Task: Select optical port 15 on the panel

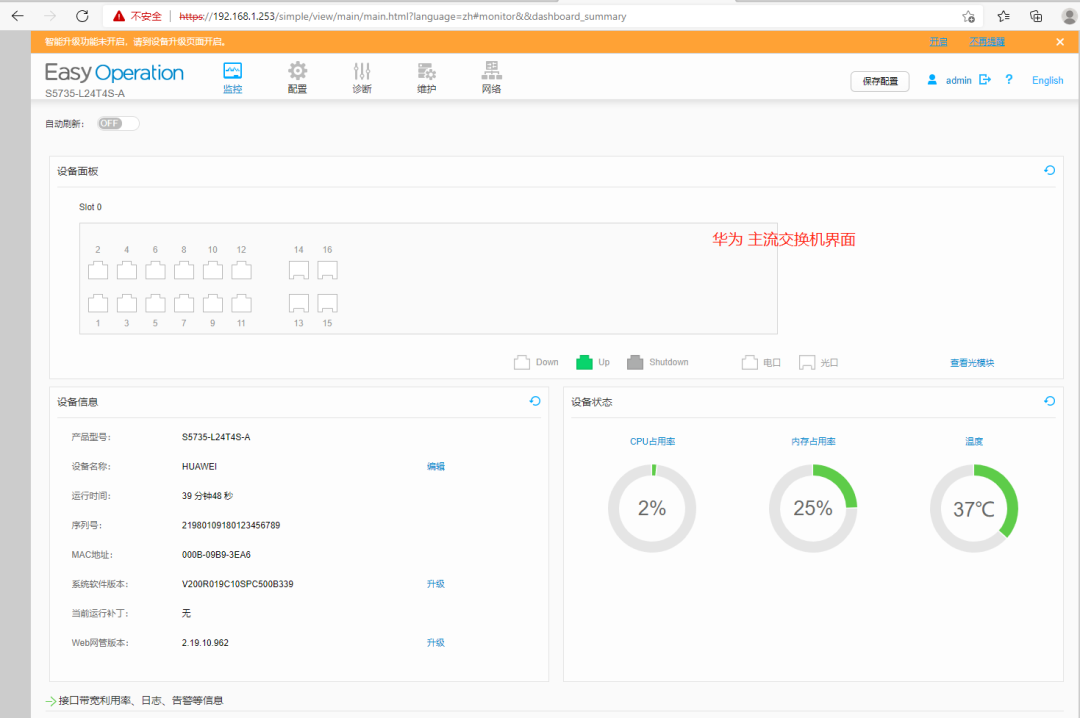Action: pos(327,303)
